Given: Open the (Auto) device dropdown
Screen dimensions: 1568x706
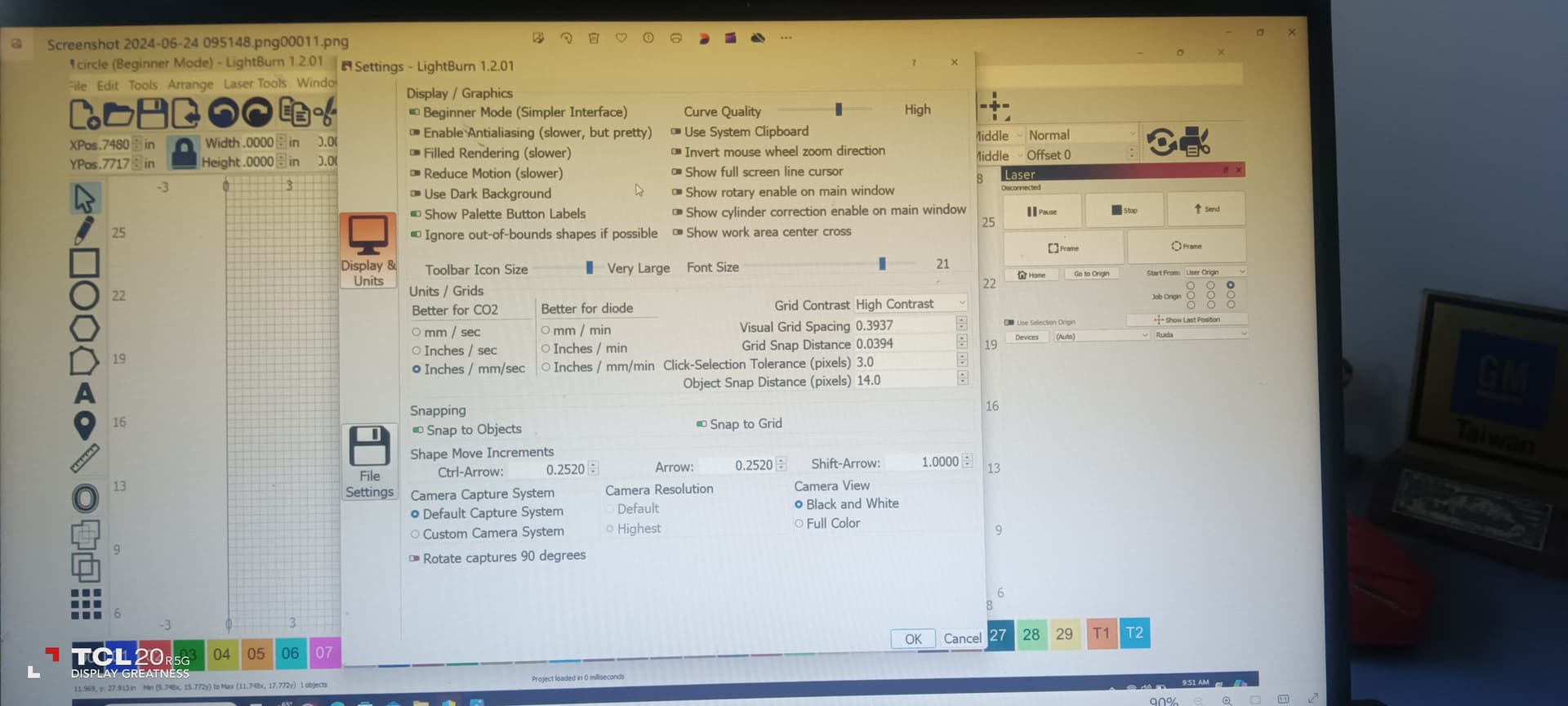Looking at the screenshot, I should pos(1101,336).
